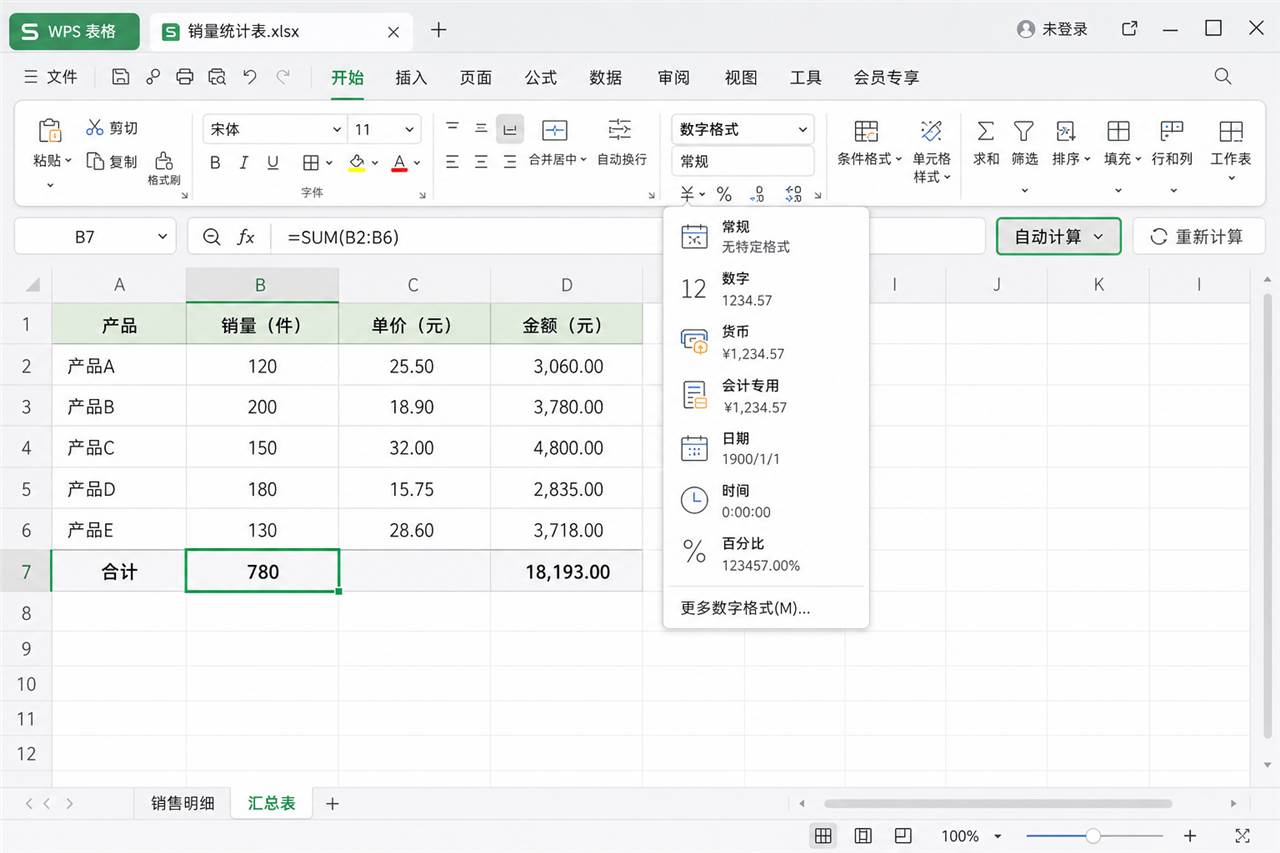Set vertical alignment to middle
Viewport: 1280px width, 853px height.
[x=481, y=128]
